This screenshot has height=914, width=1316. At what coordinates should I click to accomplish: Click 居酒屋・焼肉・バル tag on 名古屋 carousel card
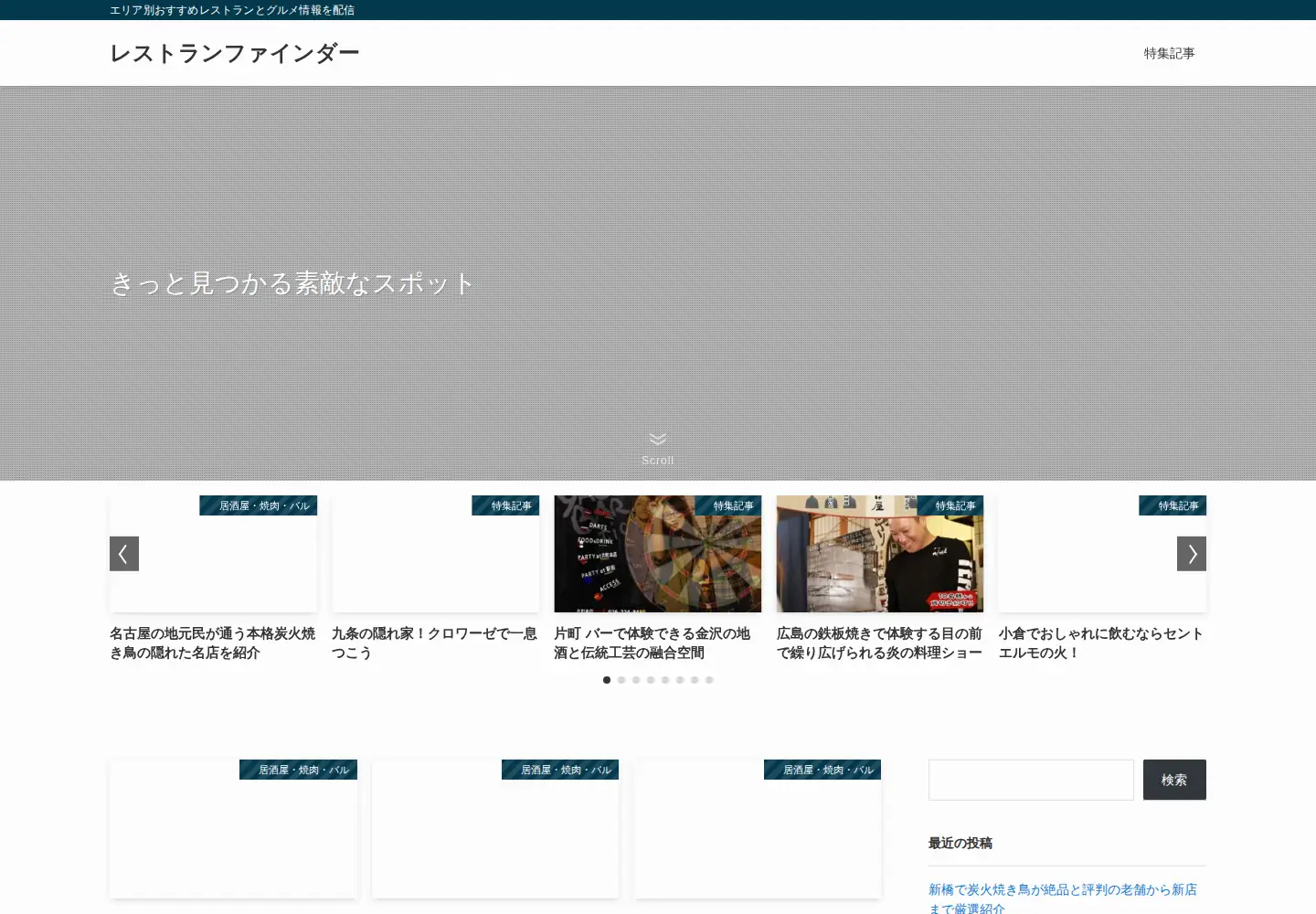click(x=259, y=505)
